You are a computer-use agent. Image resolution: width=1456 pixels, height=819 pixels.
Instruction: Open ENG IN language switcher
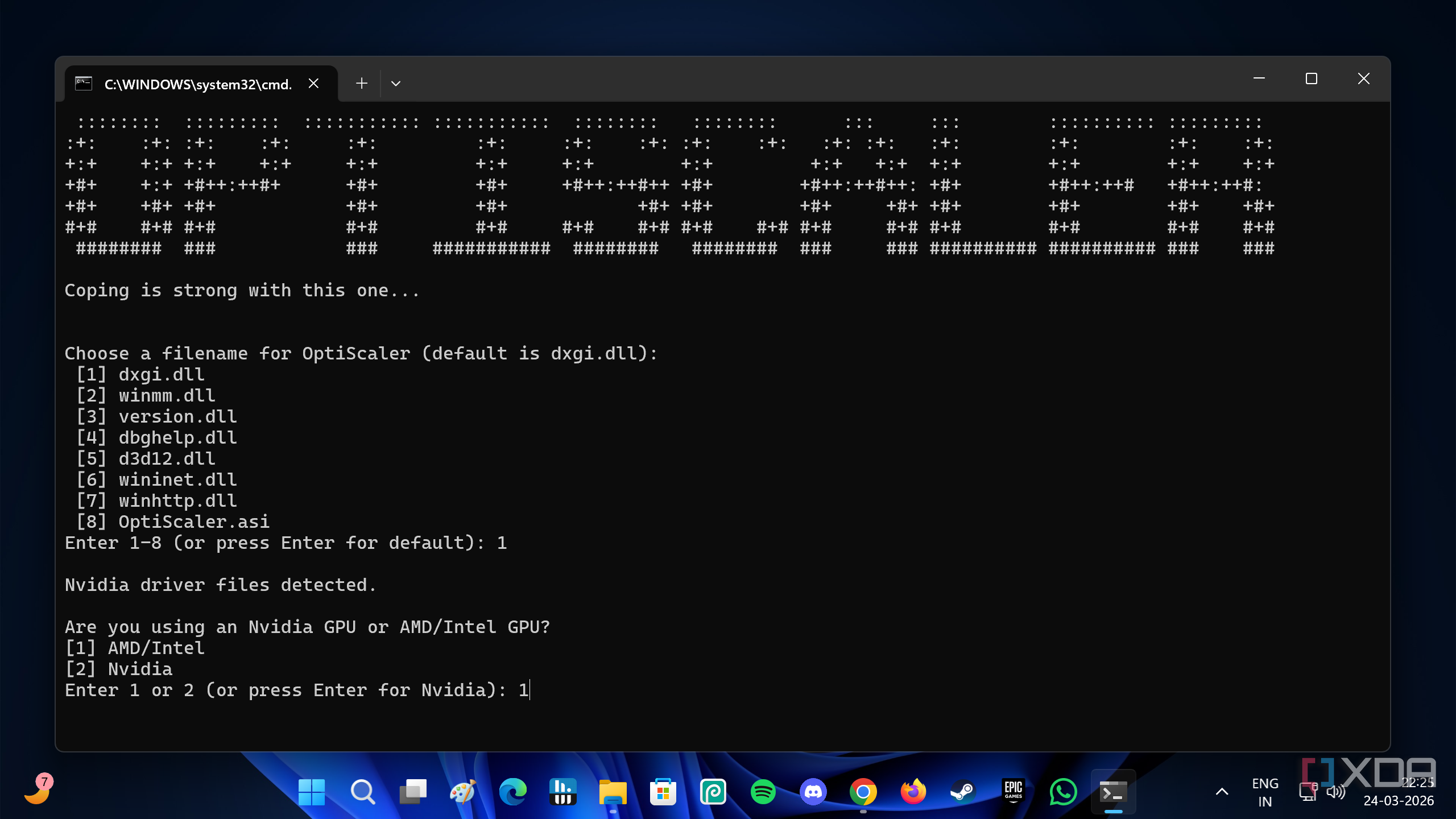point(1265,792)
